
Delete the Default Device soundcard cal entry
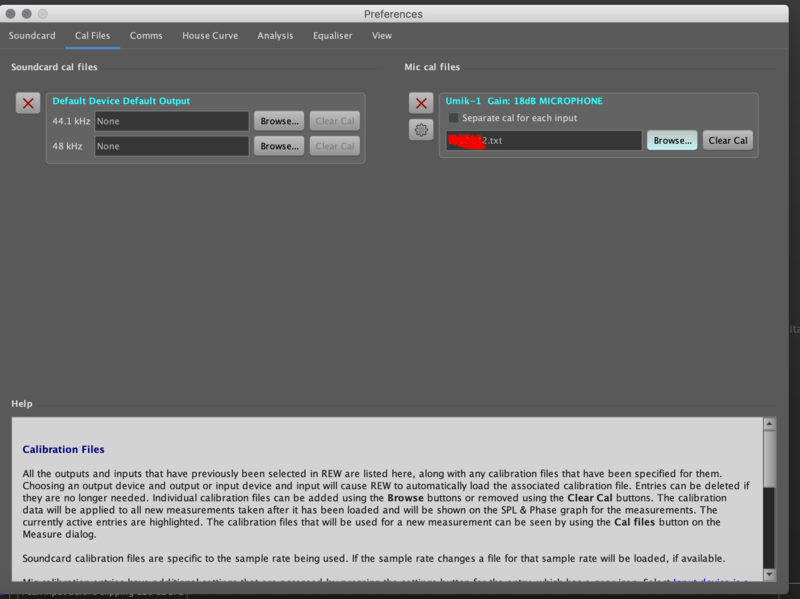click(28, 103)
